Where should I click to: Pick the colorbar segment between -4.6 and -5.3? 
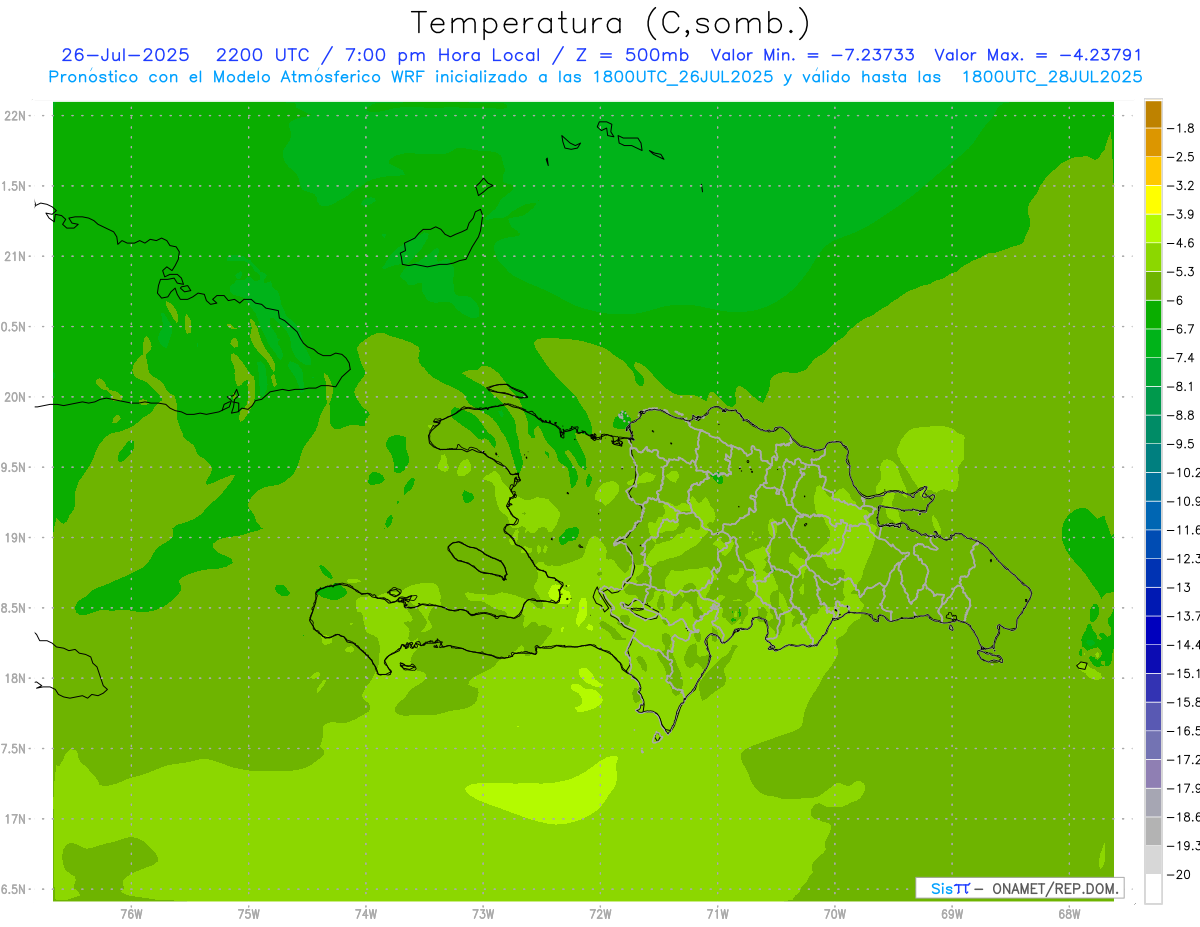tap(1153, 257)
